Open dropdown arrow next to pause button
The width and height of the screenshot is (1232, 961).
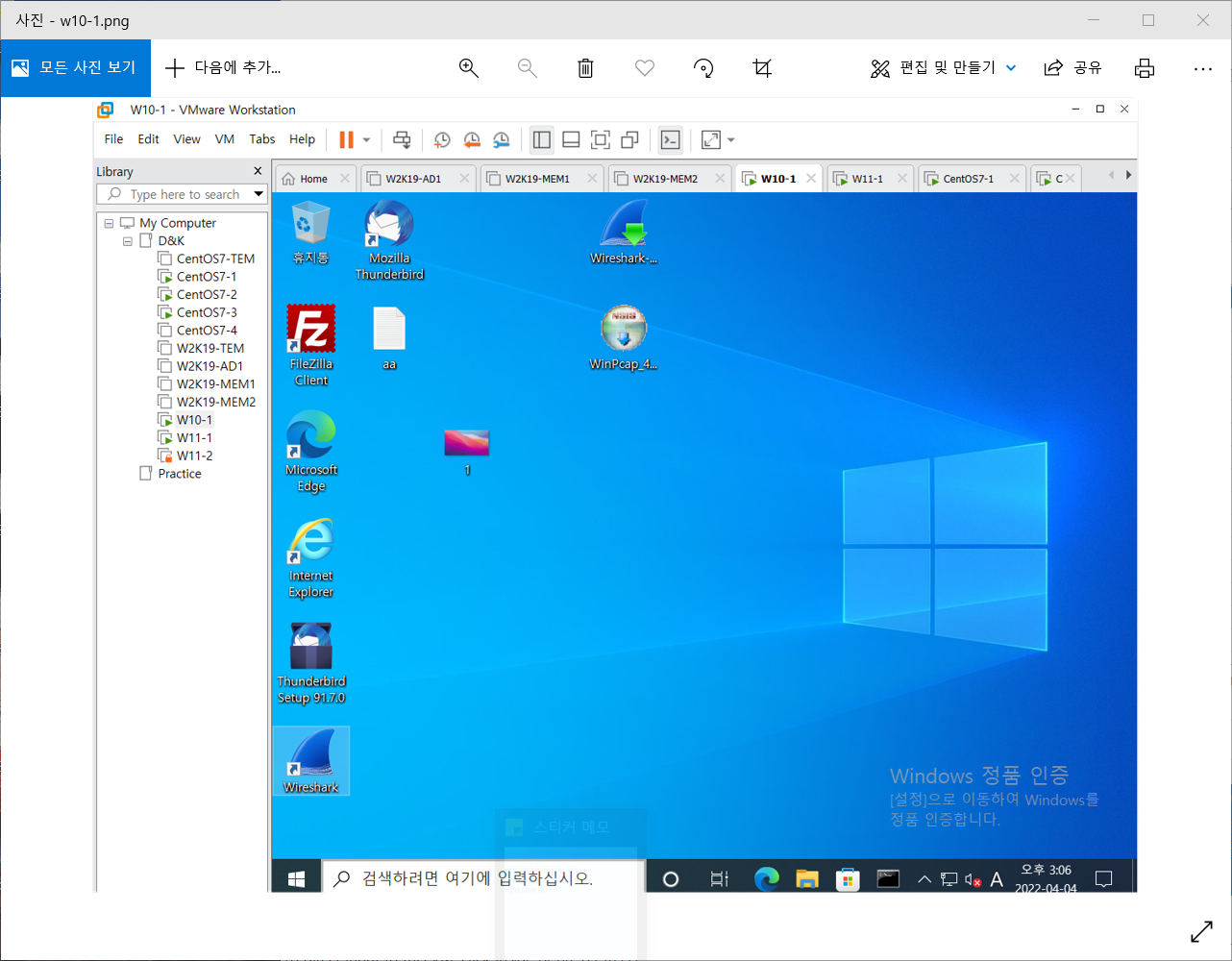tap(366, 140)
